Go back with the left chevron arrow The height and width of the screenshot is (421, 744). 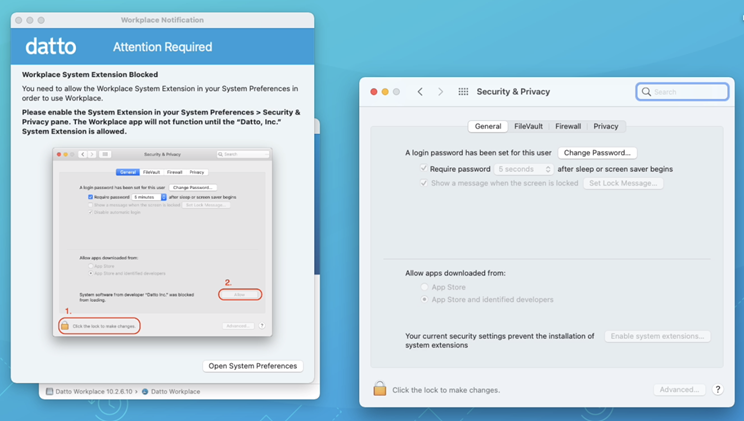tap(420, 92)
